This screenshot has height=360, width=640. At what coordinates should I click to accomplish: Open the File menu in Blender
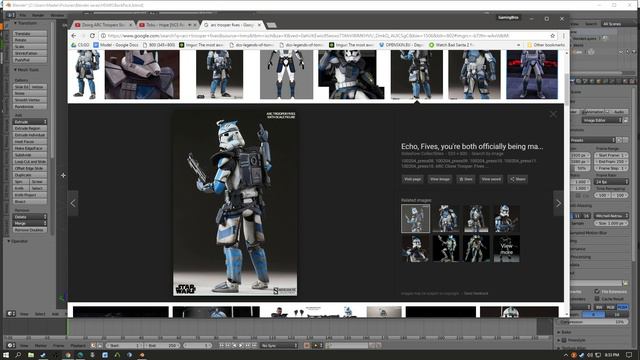pyautogui.click(x=23, y=15)
